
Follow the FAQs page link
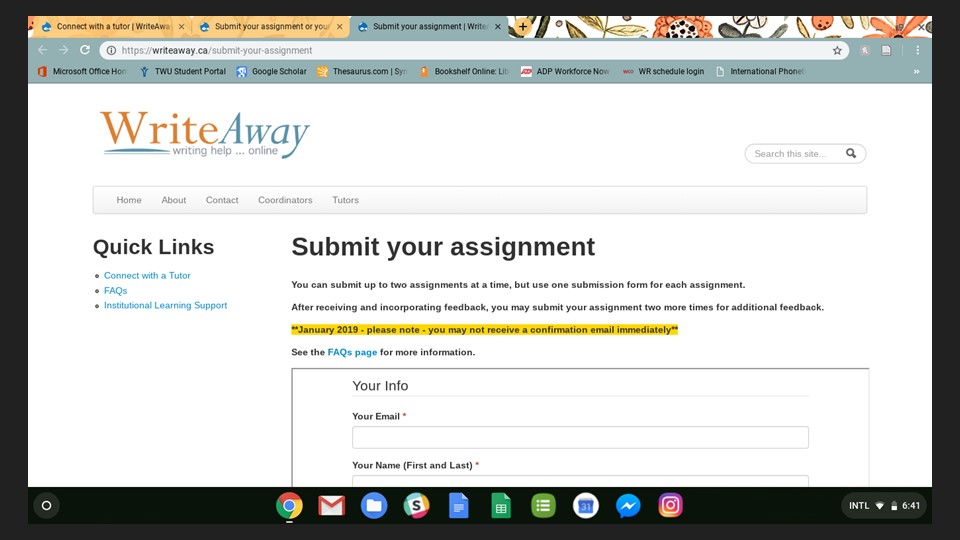pyautogui.click(x=352, y=352)
